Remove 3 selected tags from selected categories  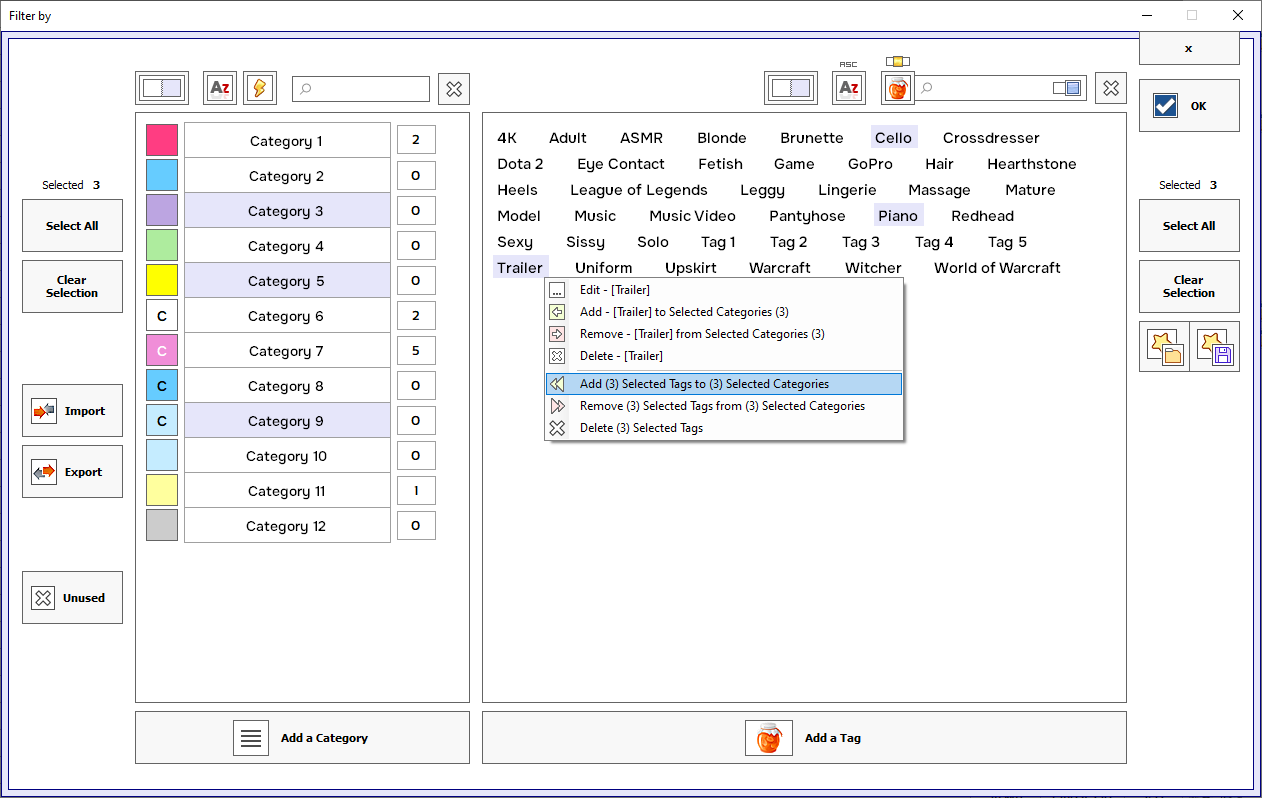tap(725, 406)
